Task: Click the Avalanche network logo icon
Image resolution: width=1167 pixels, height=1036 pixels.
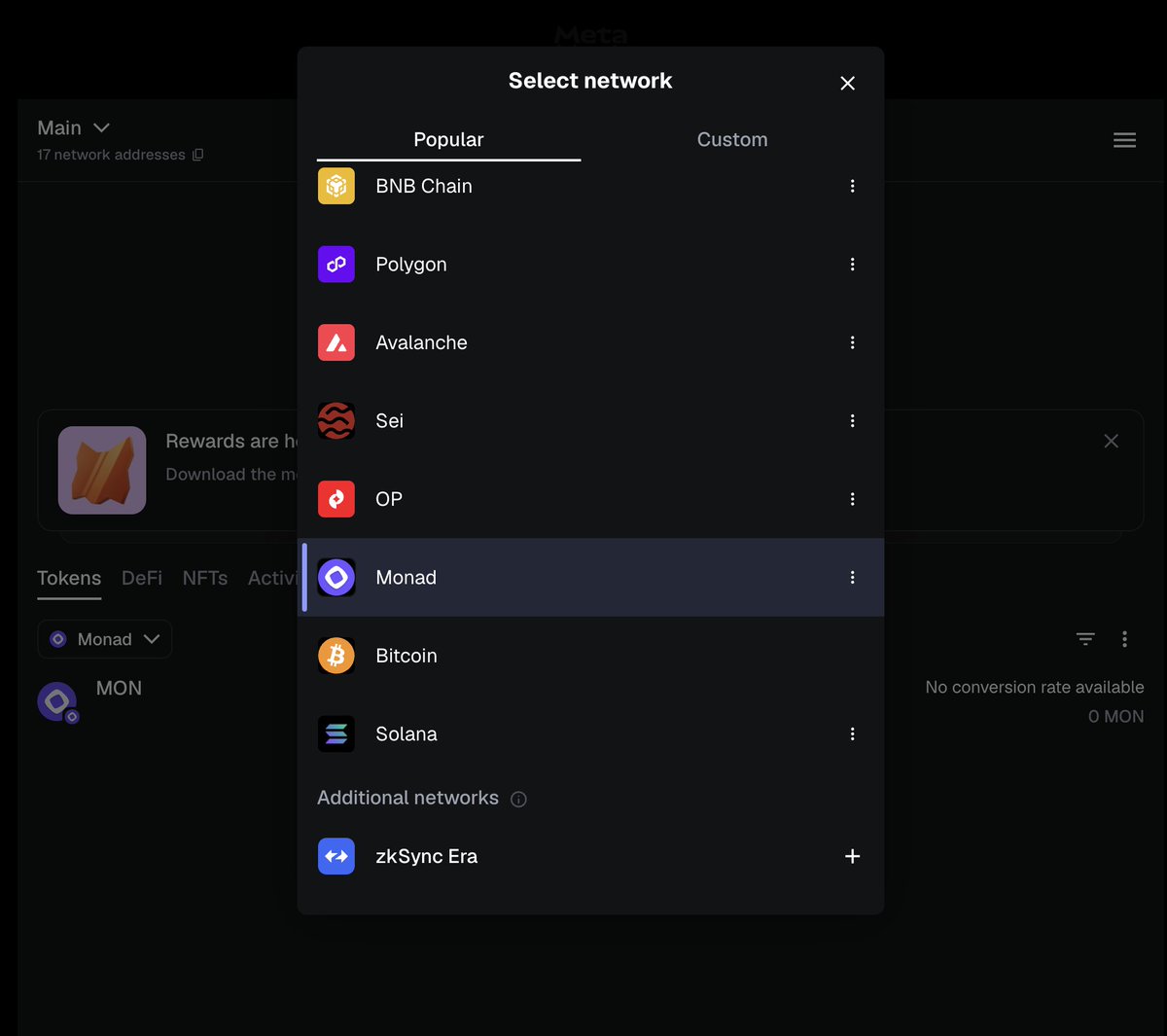Action: coord(336,342)
